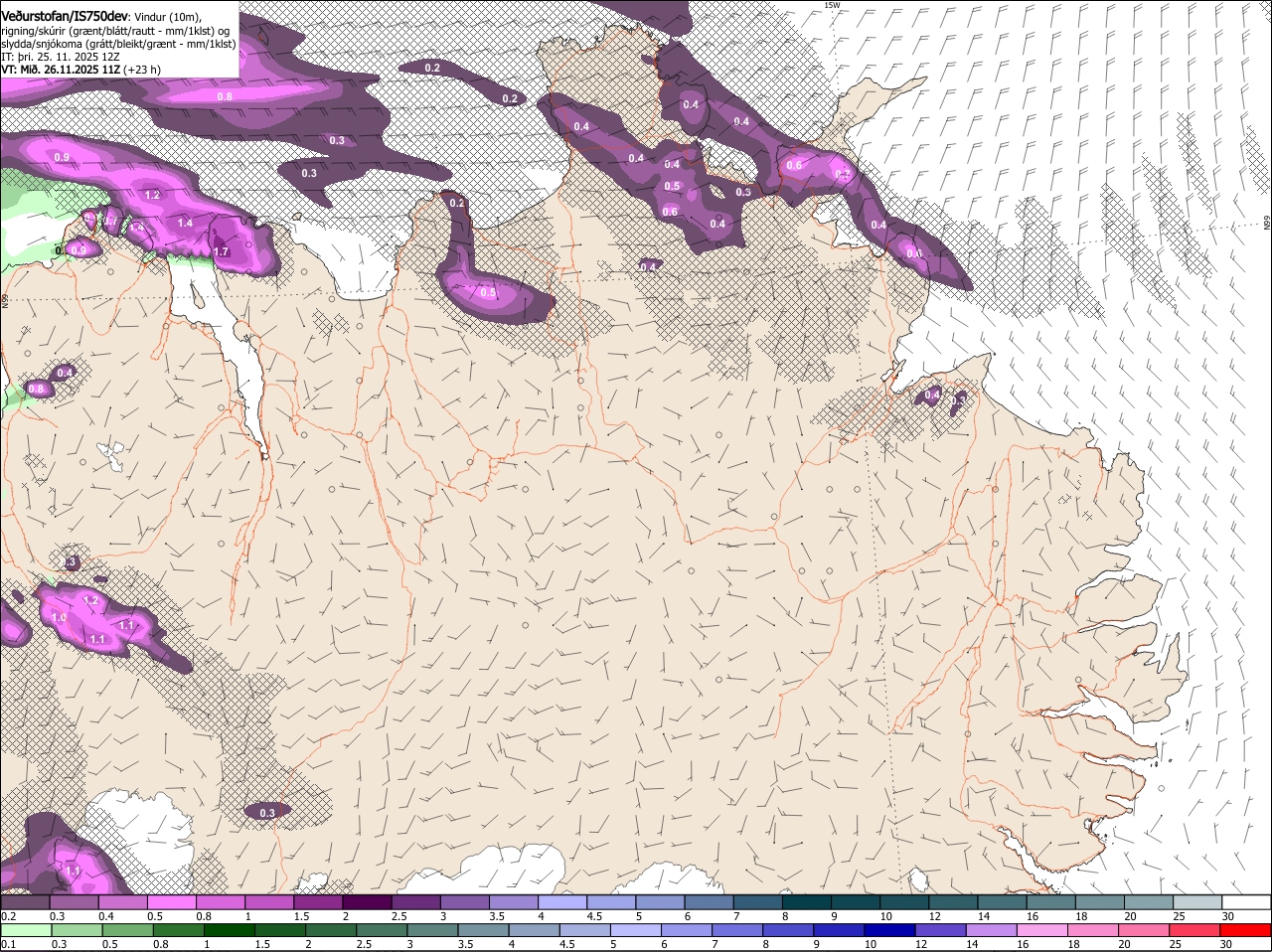Viewport: 1272px width, 952px height.
Task: Pick the upper-scale dark purple swatch starting at 2
Action: coord(367,902)
